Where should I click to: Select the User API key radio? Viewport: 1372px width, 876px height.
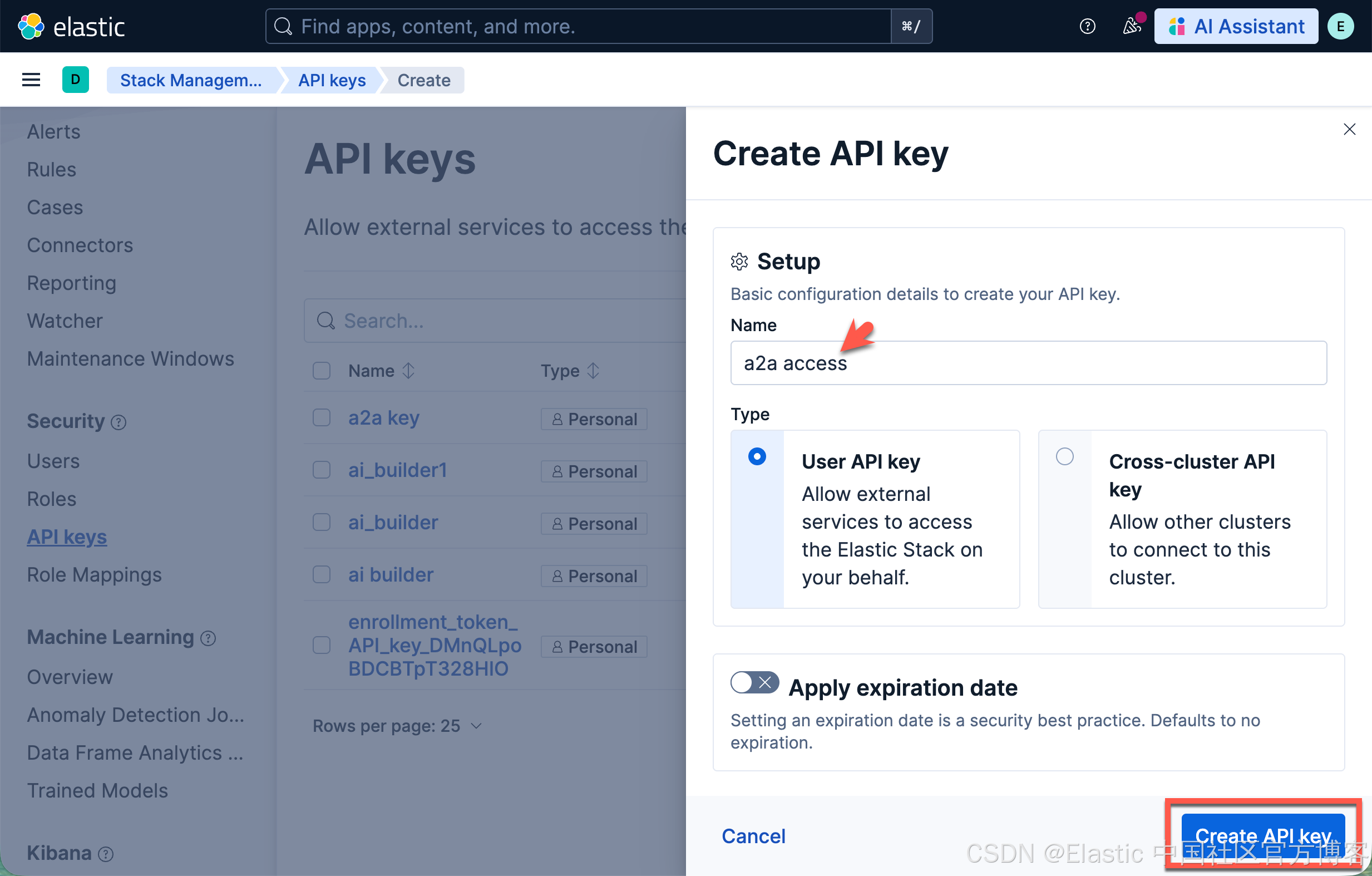coord(757,456)
